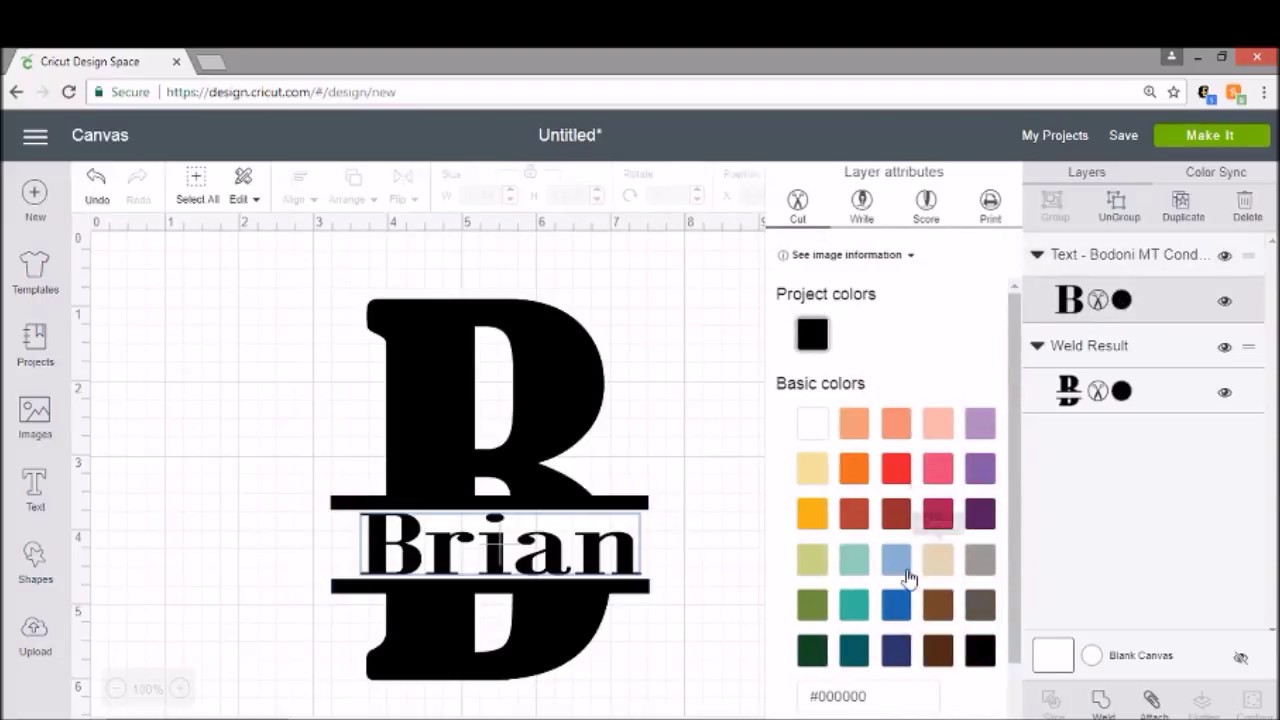Expand See image information

[846, 255]
